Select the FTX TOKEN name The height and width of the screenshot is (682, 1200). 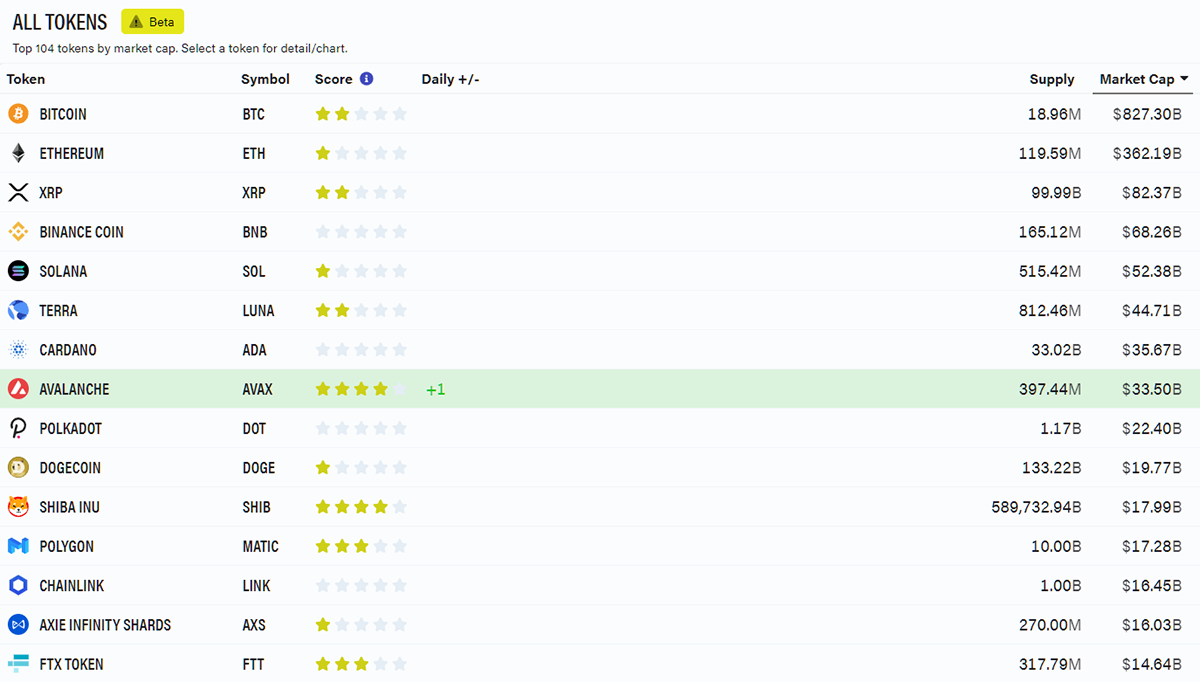pyautogui.click(x=71, y=664)
